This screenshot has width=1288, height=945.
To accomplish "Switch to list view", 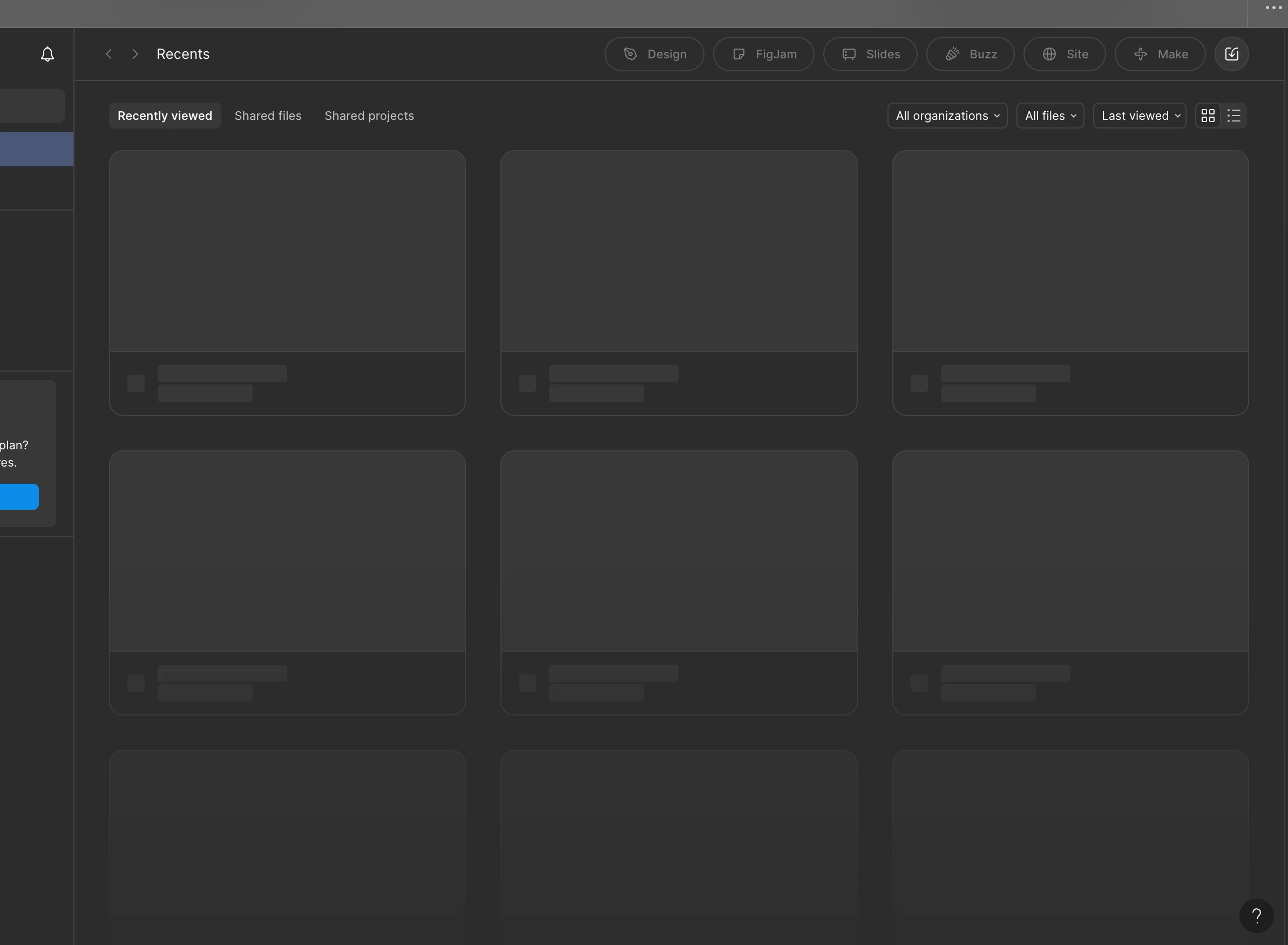I will (1233, 116).
